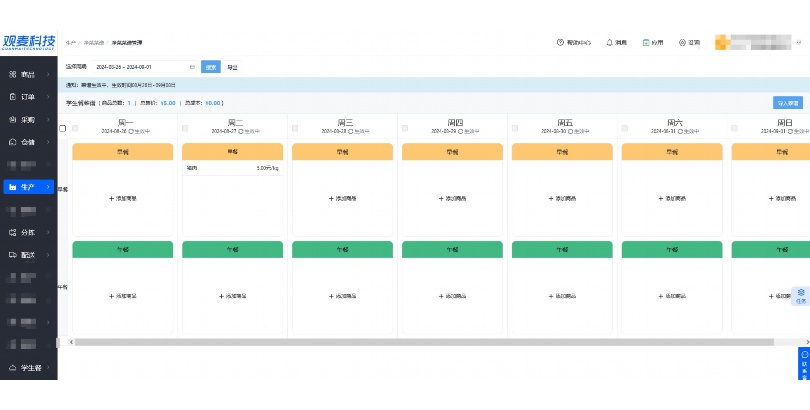The width and height of the screenshot is (810, 410).
Task: Check the 周四 column checkbox
Action: point(405,128)
